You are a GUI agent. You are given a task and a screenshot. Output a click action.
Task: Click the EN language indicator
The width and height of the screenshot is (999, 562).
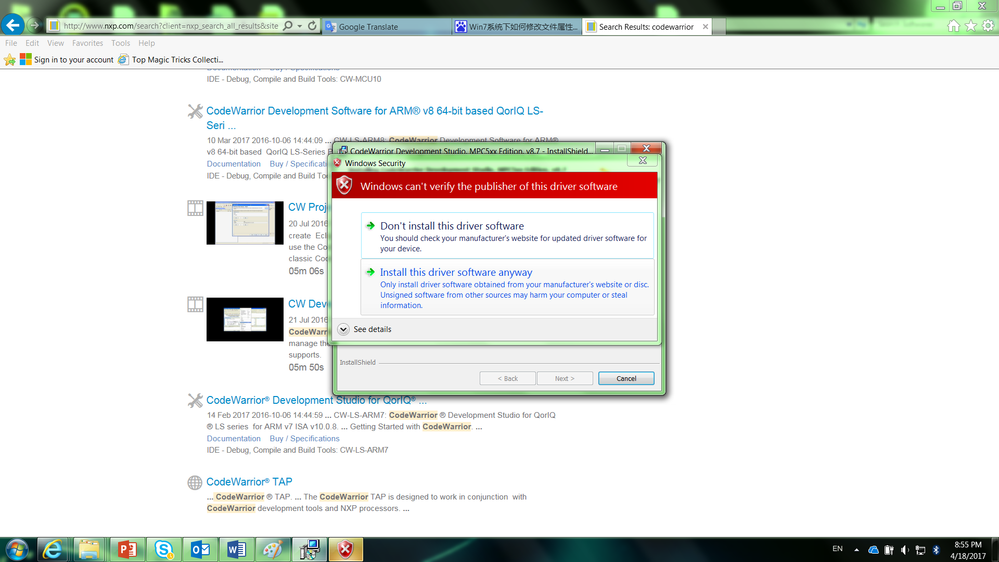[837, 549]
